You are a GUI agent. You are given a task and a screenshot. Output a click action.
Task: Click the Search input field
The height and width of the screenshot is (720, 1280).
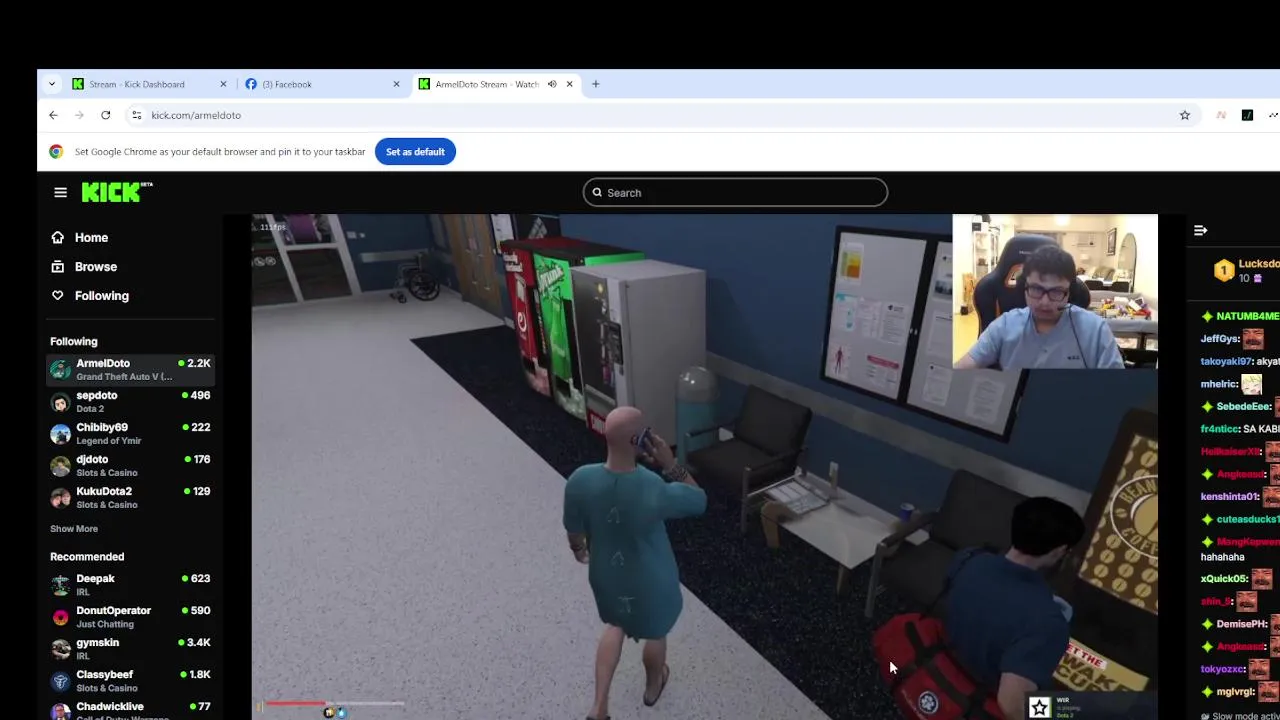click(735, 193)
